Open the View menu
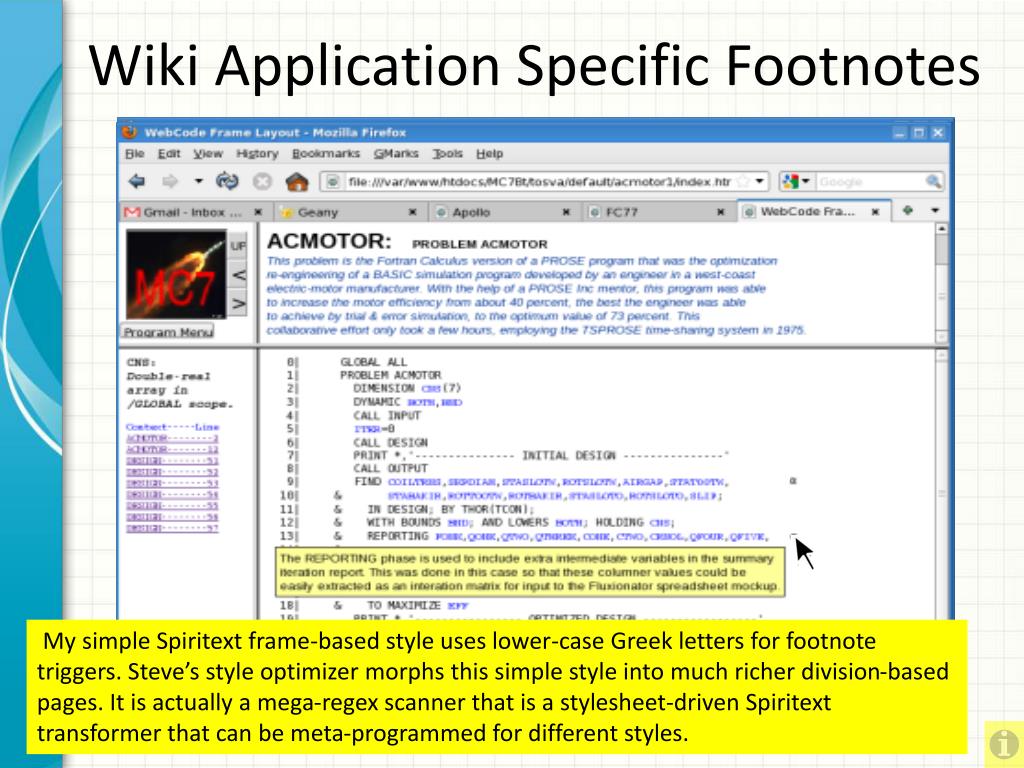 [208, 153]
